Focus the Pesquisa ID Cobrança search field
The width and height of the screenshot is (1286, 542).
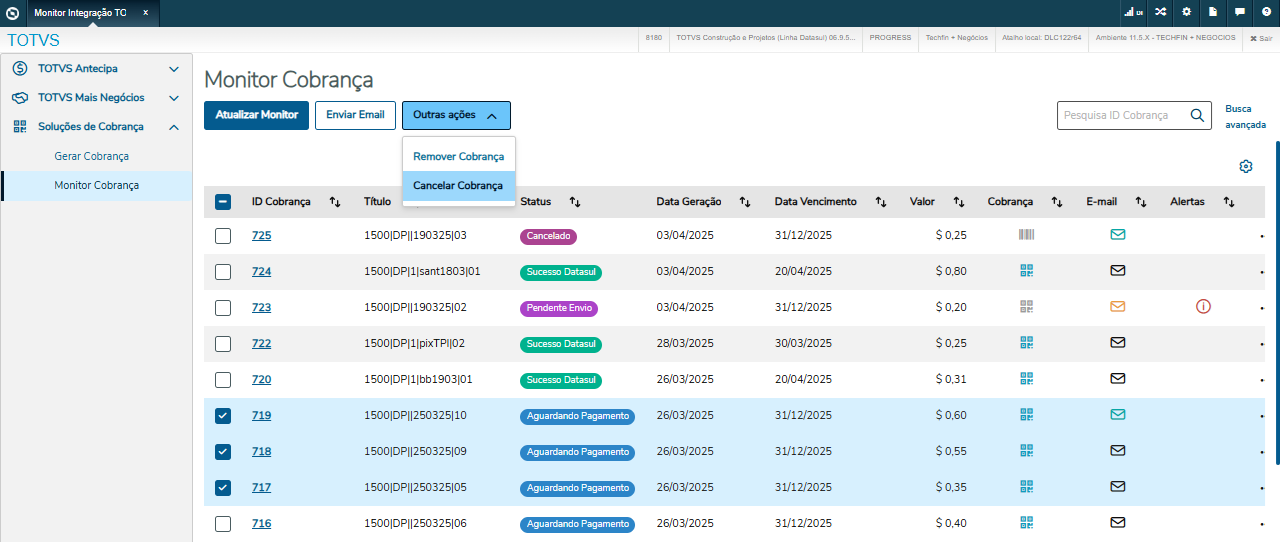(1123, 115)
